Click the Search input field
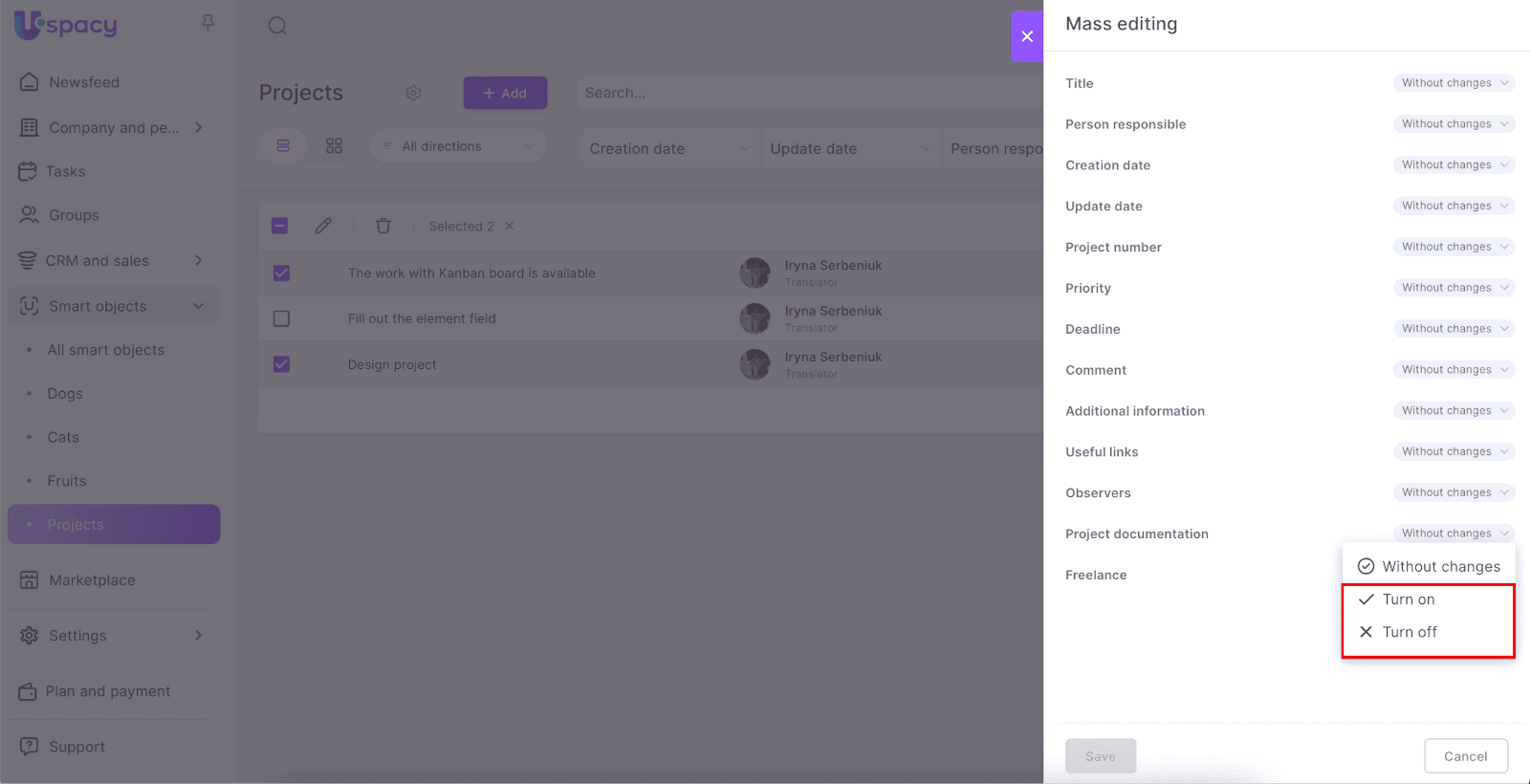 pos(803,93)
